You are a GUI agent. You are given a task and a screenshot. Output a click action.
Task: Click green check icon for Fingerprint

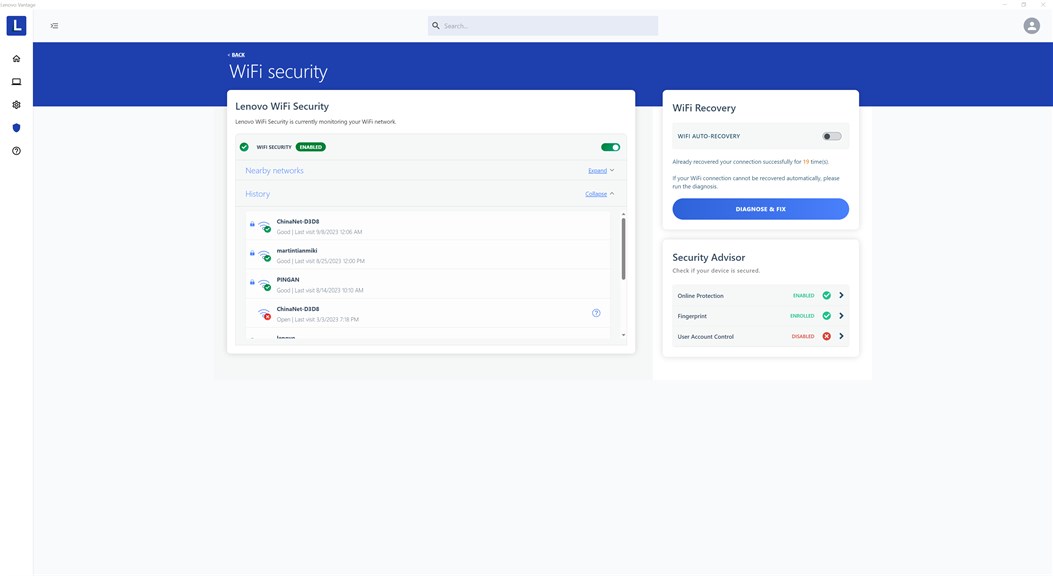[827, 316]
